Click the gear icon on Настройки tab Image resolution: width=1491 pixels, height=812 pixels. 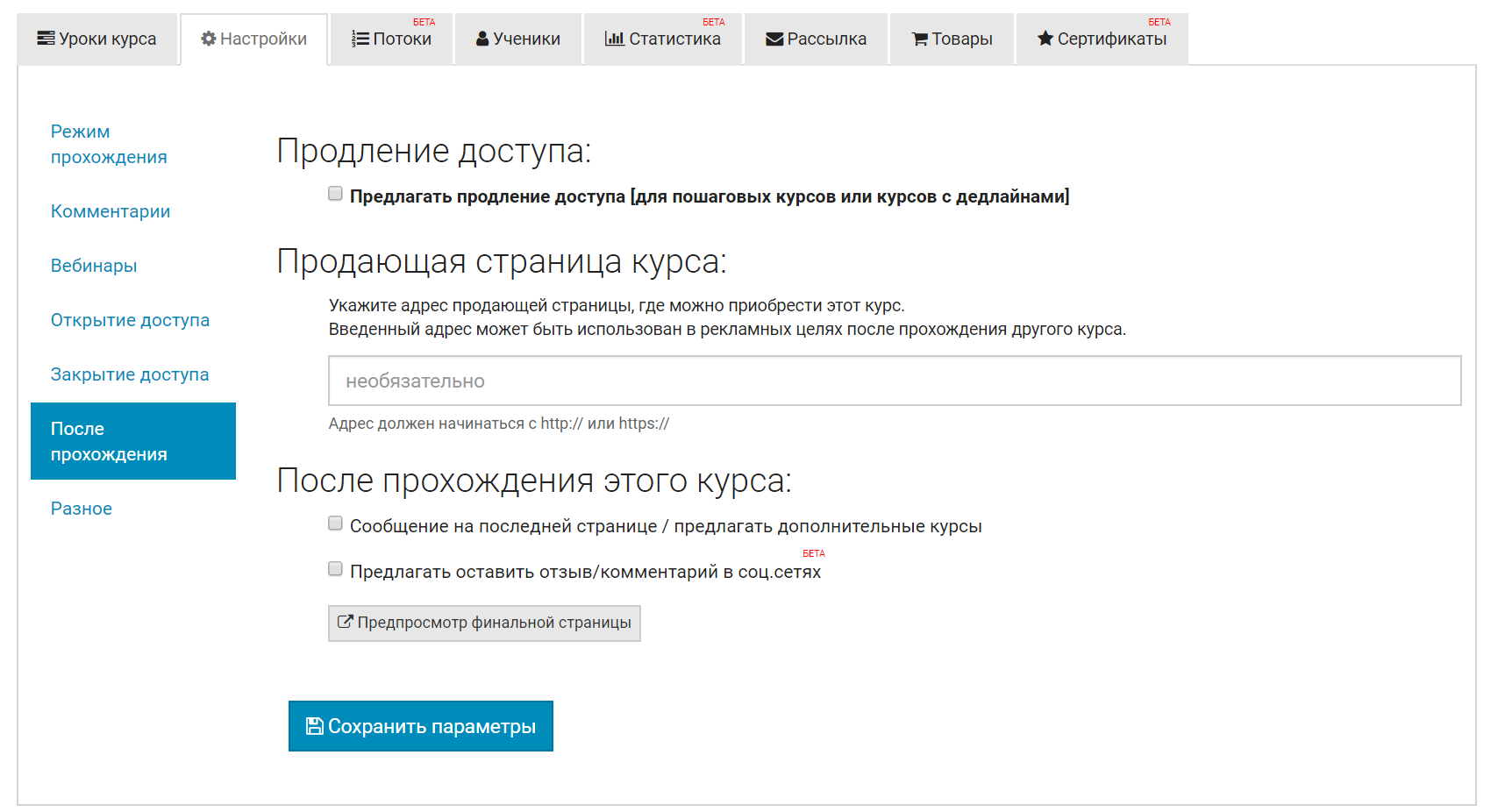pos(209,39)
